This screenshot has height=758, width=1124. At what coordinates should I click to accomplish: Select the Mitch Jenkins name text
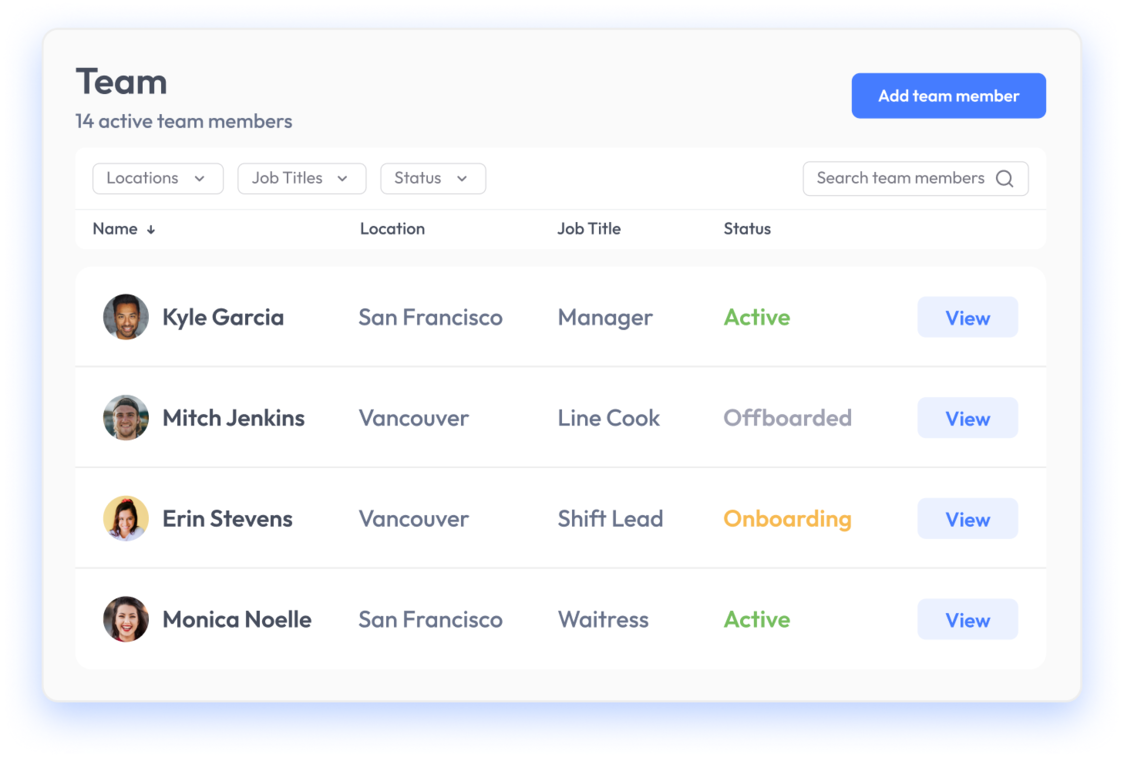(x=234, y=417)
